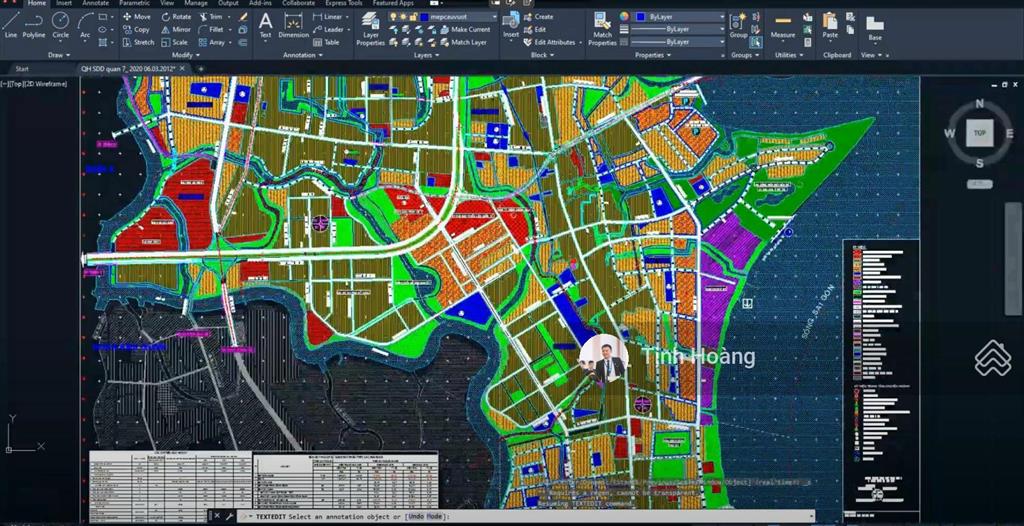Select the Circle tool
Image resolution: width=1024 pixels, height=526 pixels.
(60, 25)
